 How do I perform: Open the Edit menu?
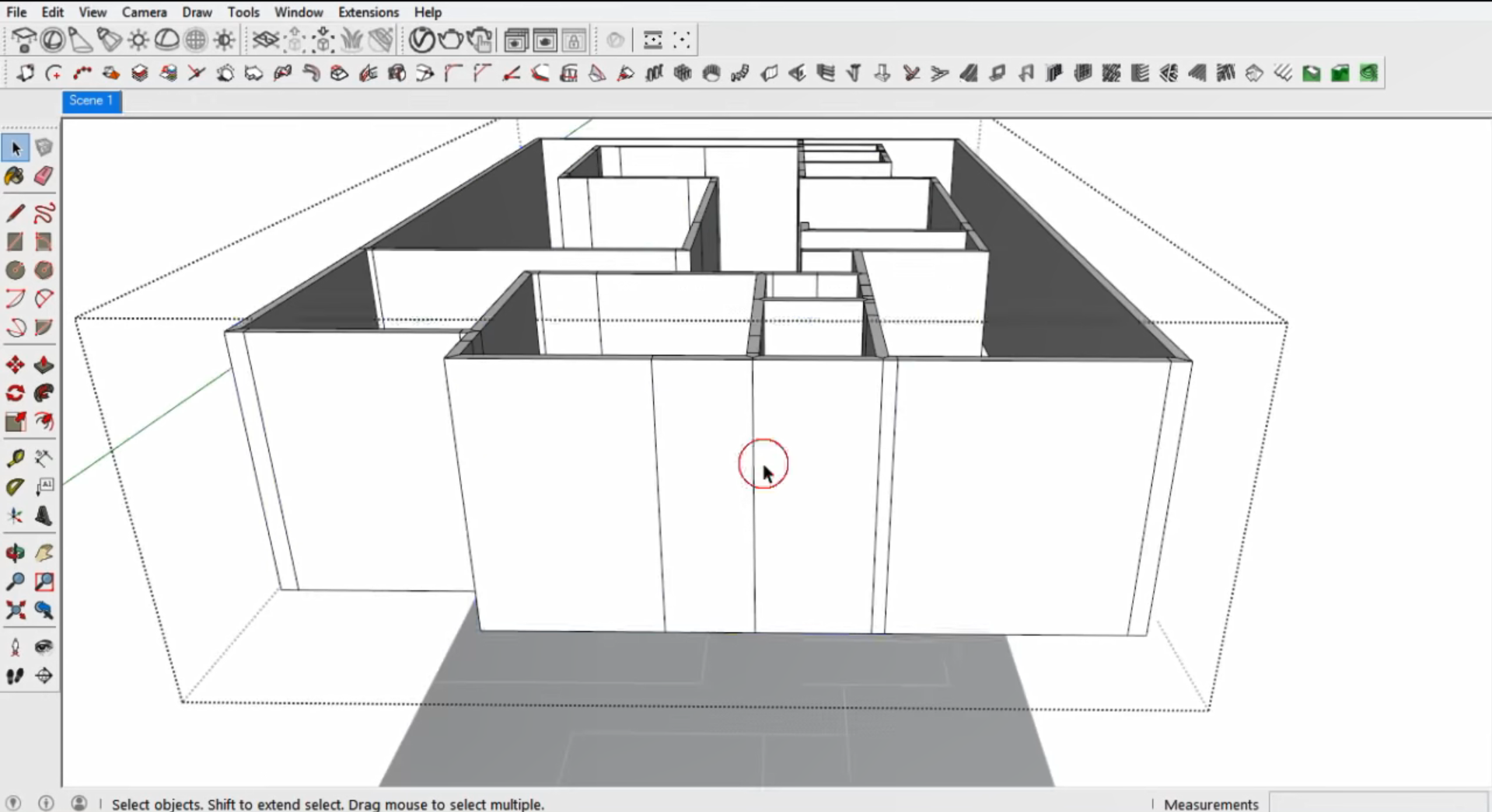click(x=52, y=12)
